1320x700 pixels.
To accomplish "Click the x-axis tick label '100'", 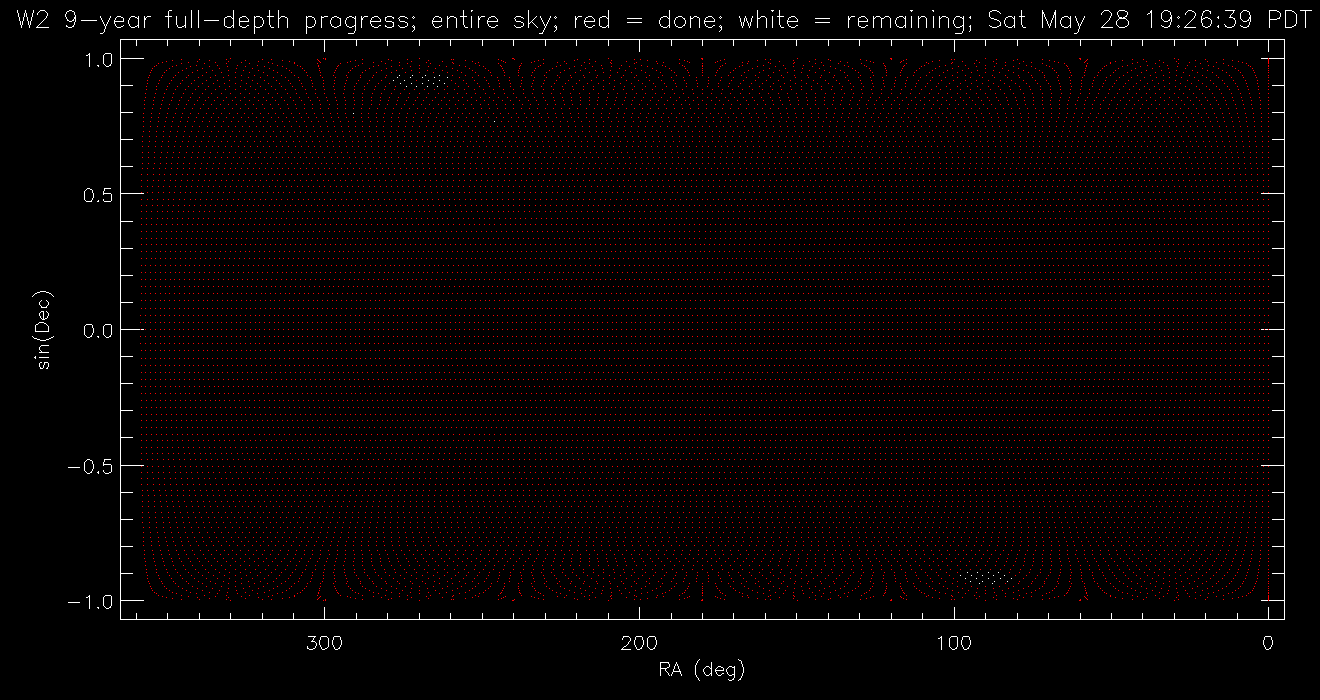I will [x=954, y=641].
